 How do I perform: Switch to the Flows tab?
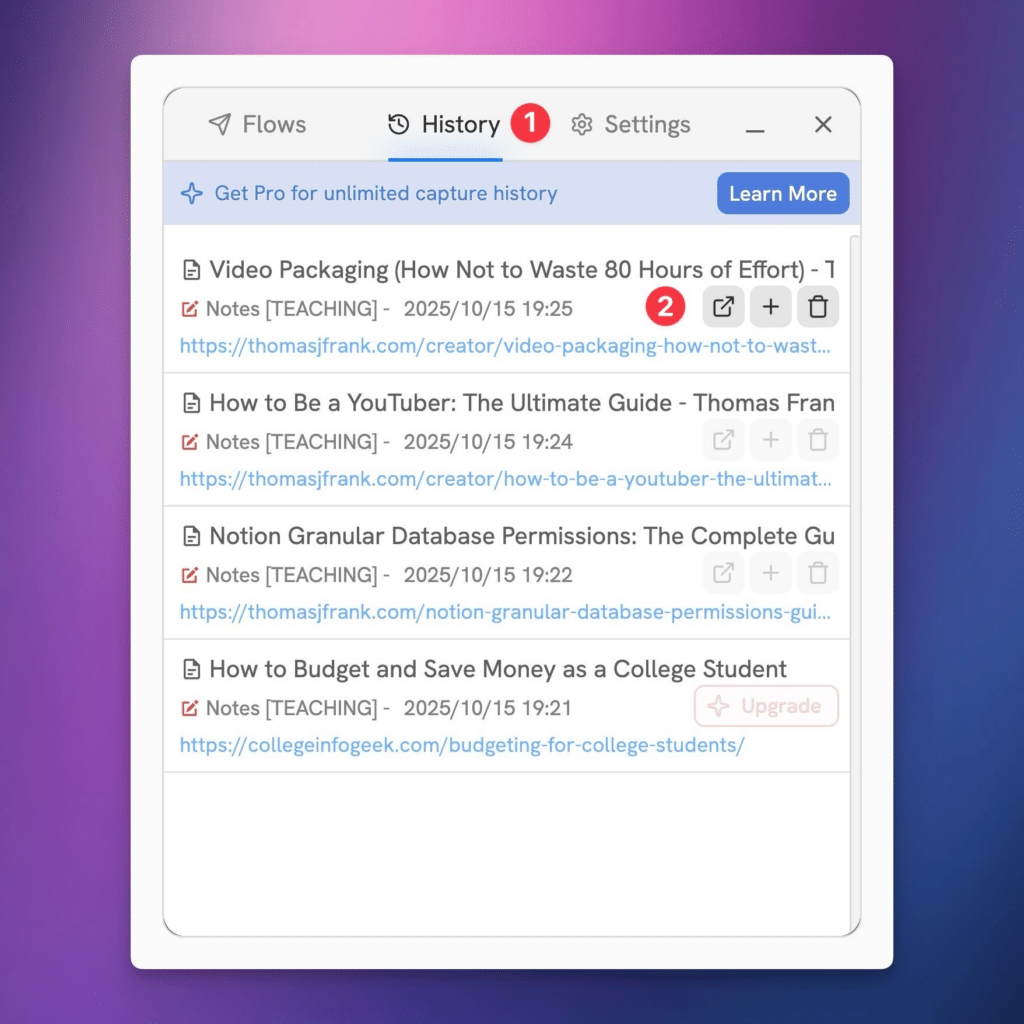[257, 125]
